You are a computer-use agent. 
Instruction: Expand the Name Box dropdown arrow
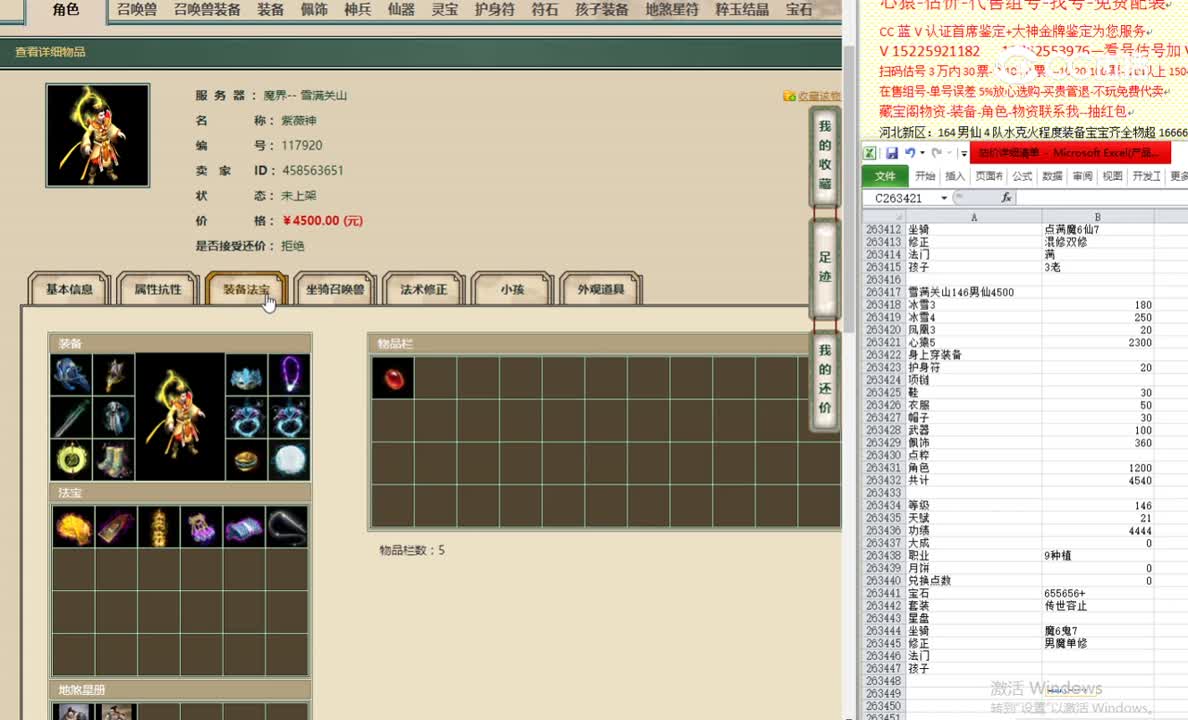coord(944,198)
